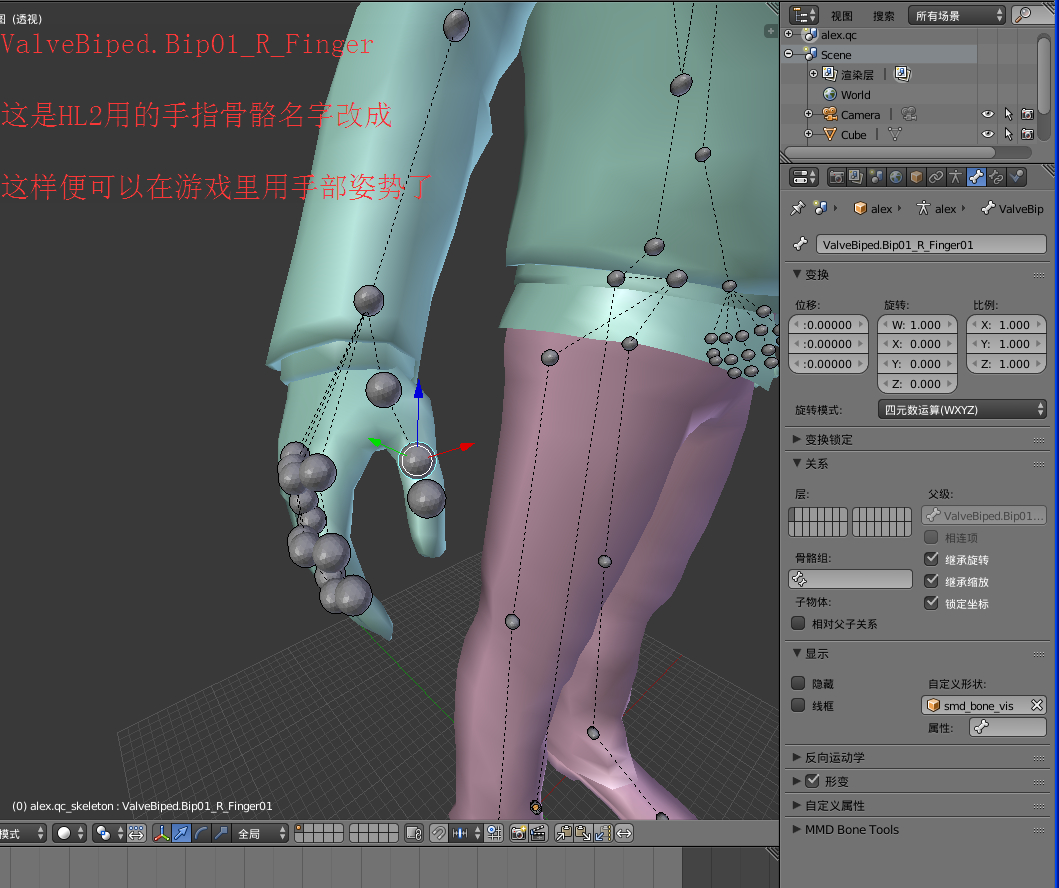Open the Physics properties tab
The width and height of the screenshot is (1059, 888).
1016,177
